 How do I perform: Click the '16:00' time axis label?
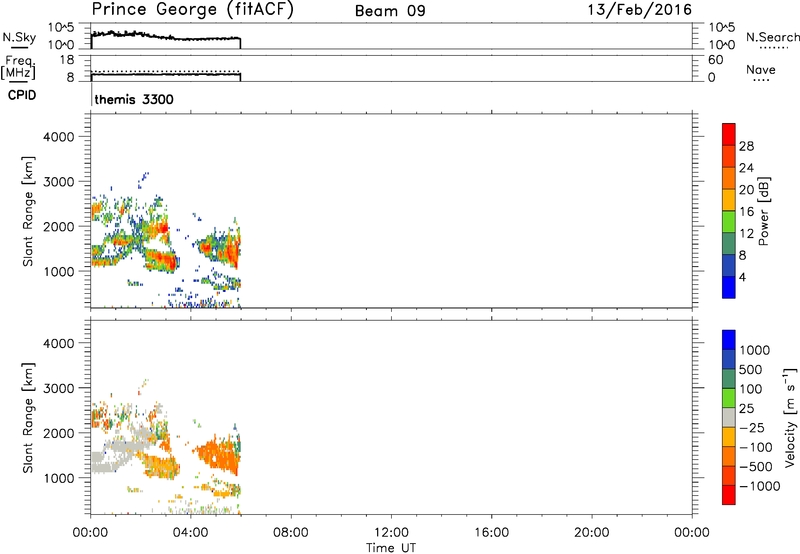coord(491,533)
